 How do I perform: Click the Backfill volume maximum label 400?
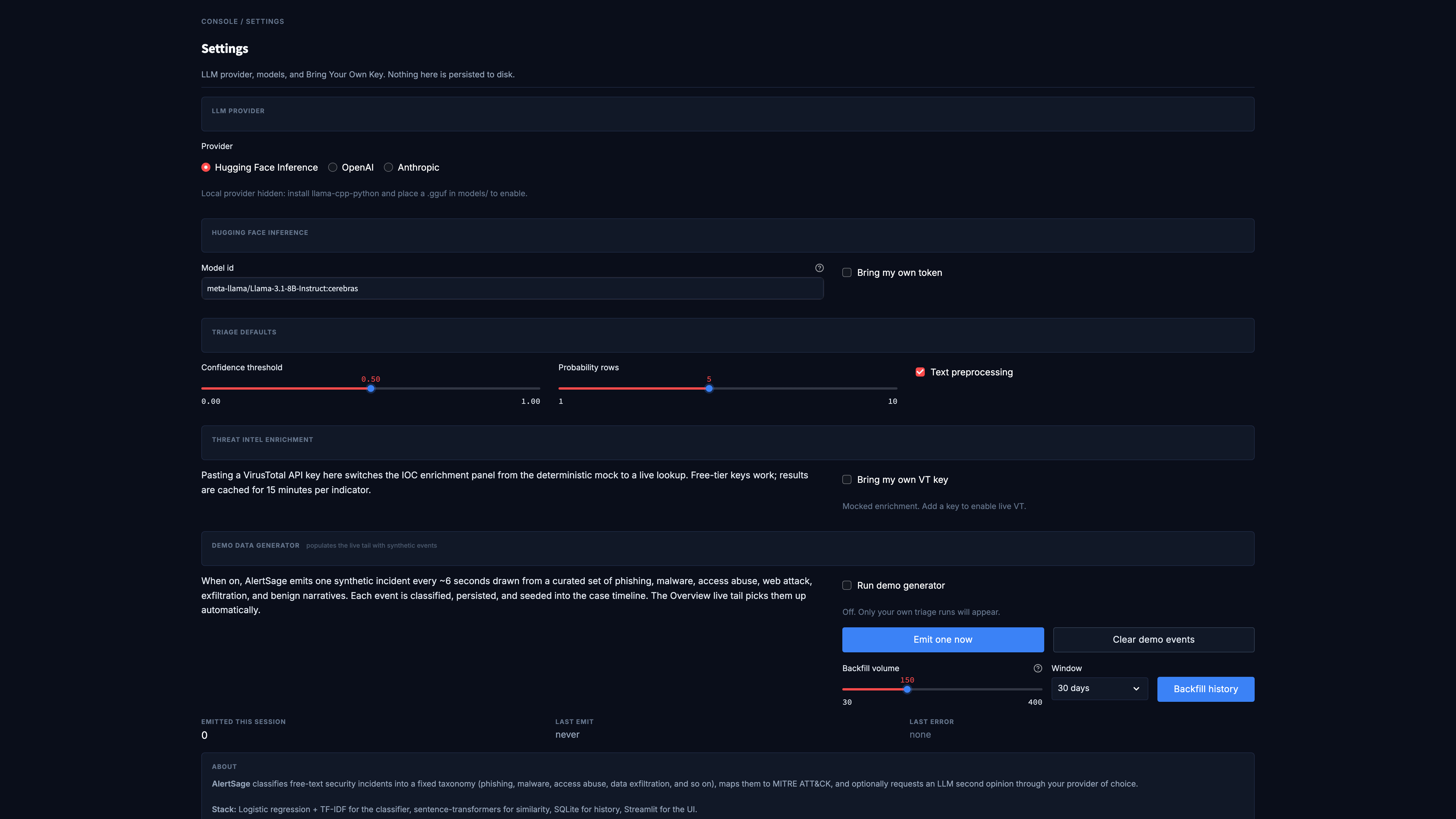tap(1035, 702)
